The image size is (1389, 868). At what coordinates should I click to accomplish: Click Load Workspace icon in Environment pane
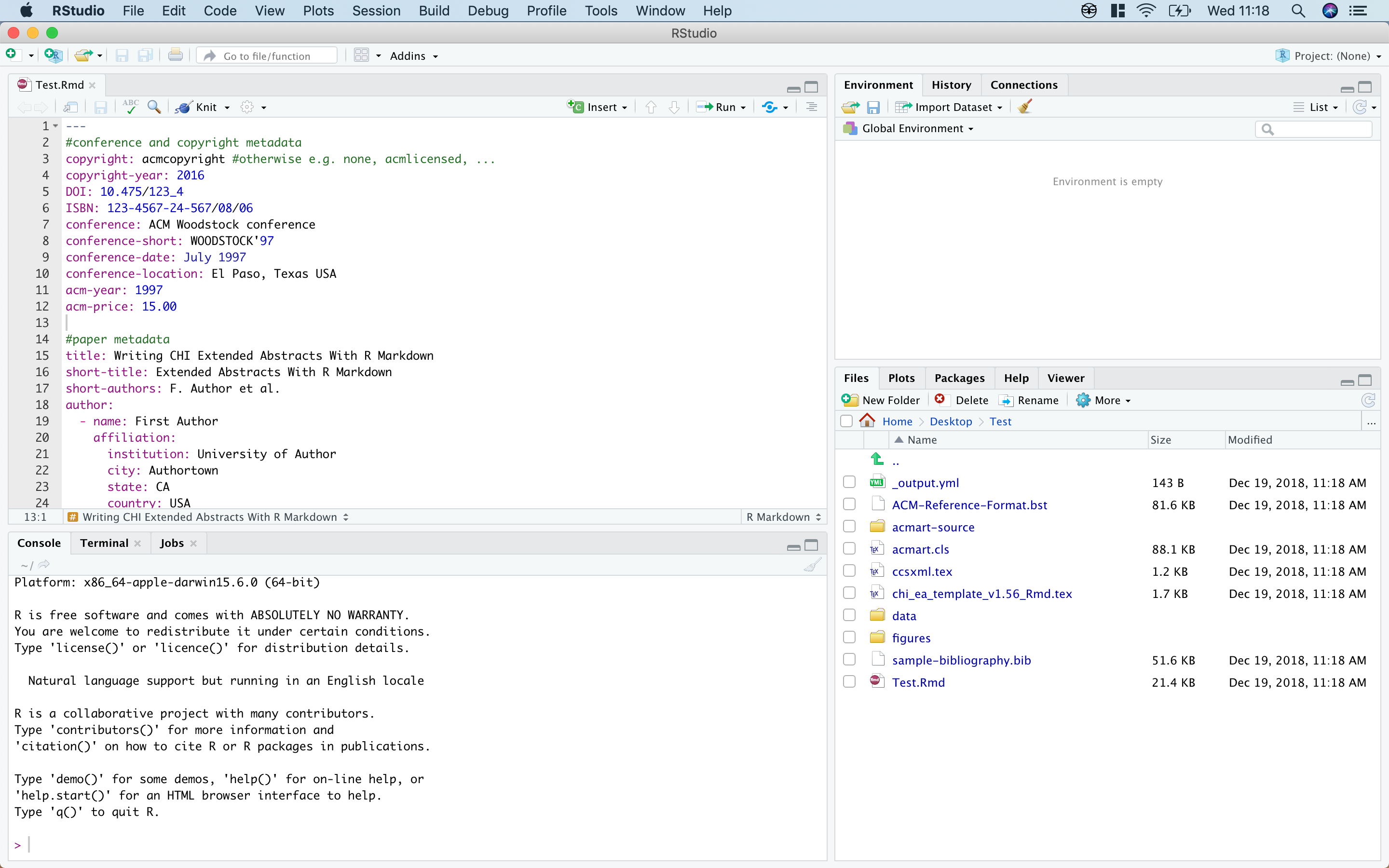coord(851,107)
